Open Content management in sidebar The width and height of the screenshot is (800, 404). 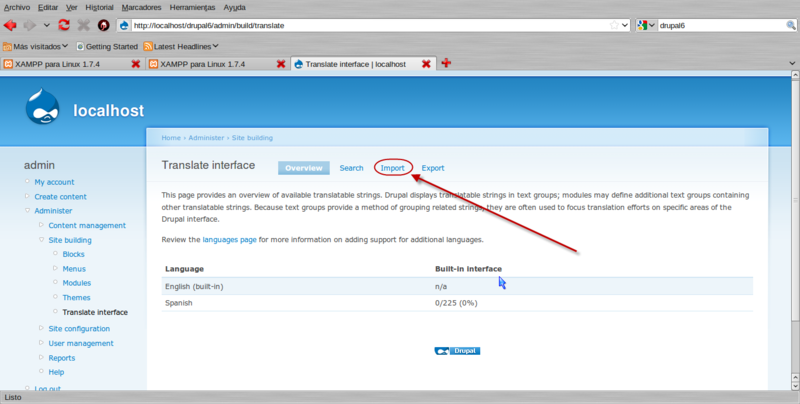[87, 225]
